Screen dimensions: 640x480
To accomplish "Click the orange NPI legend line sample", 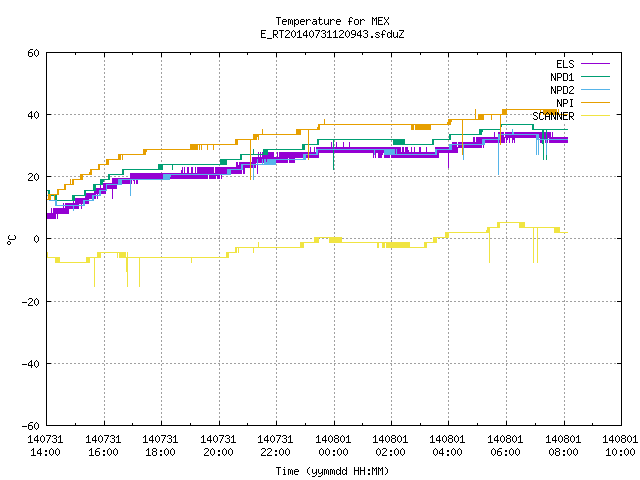I will click(x=595, y=102).
